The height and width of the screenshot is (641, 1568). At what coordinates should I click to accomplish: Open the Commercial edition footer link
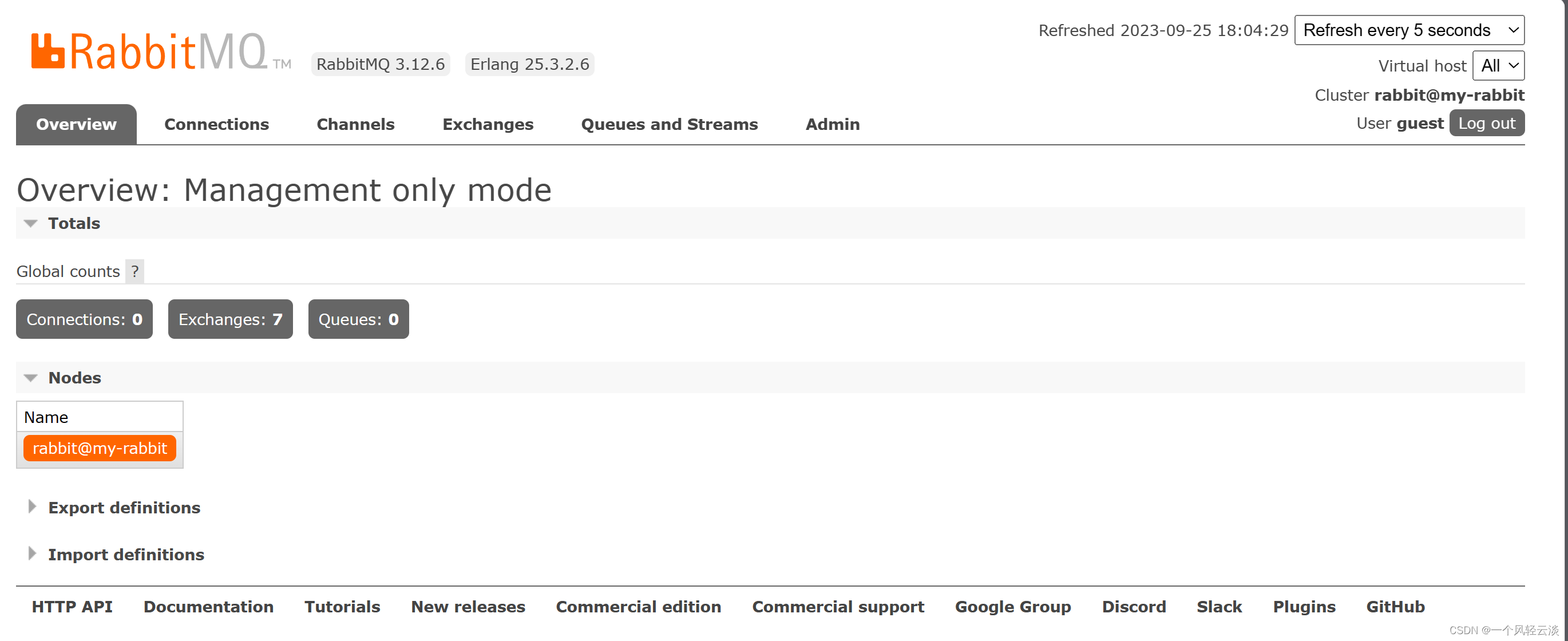pos(638,606)
